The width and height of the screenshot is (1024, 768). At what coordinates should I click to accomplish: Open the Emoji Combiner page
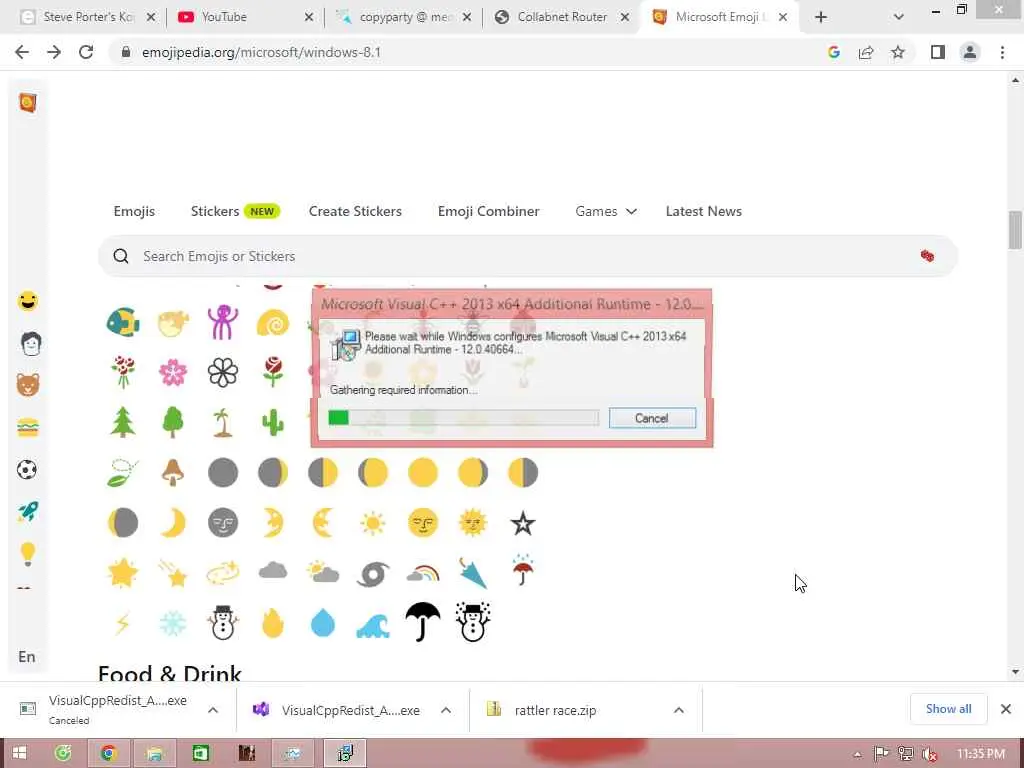tap(488, 212)
